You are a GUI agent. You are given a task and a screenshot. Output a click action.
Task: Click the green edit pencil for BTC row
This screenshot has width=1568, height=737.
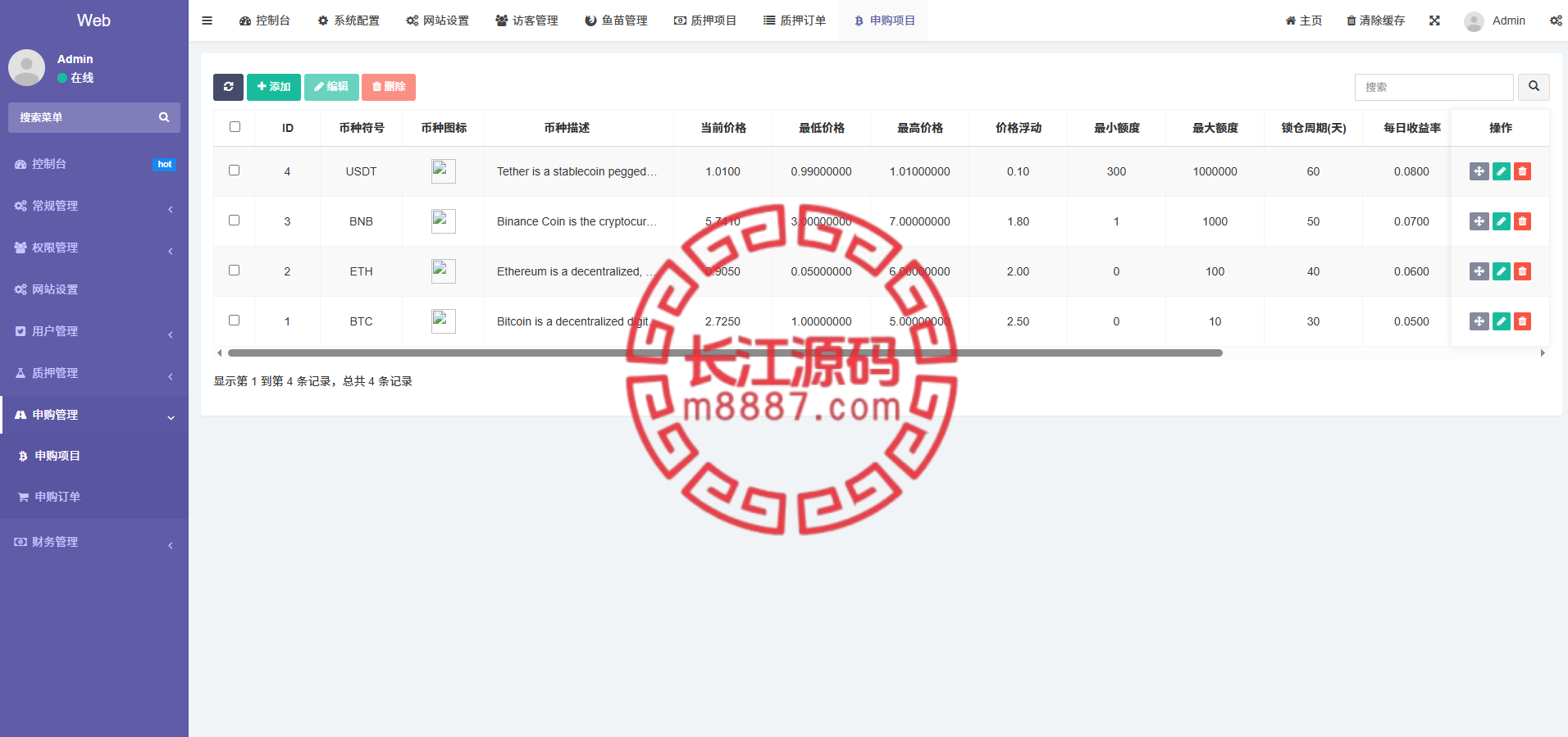click(1502, 321)
